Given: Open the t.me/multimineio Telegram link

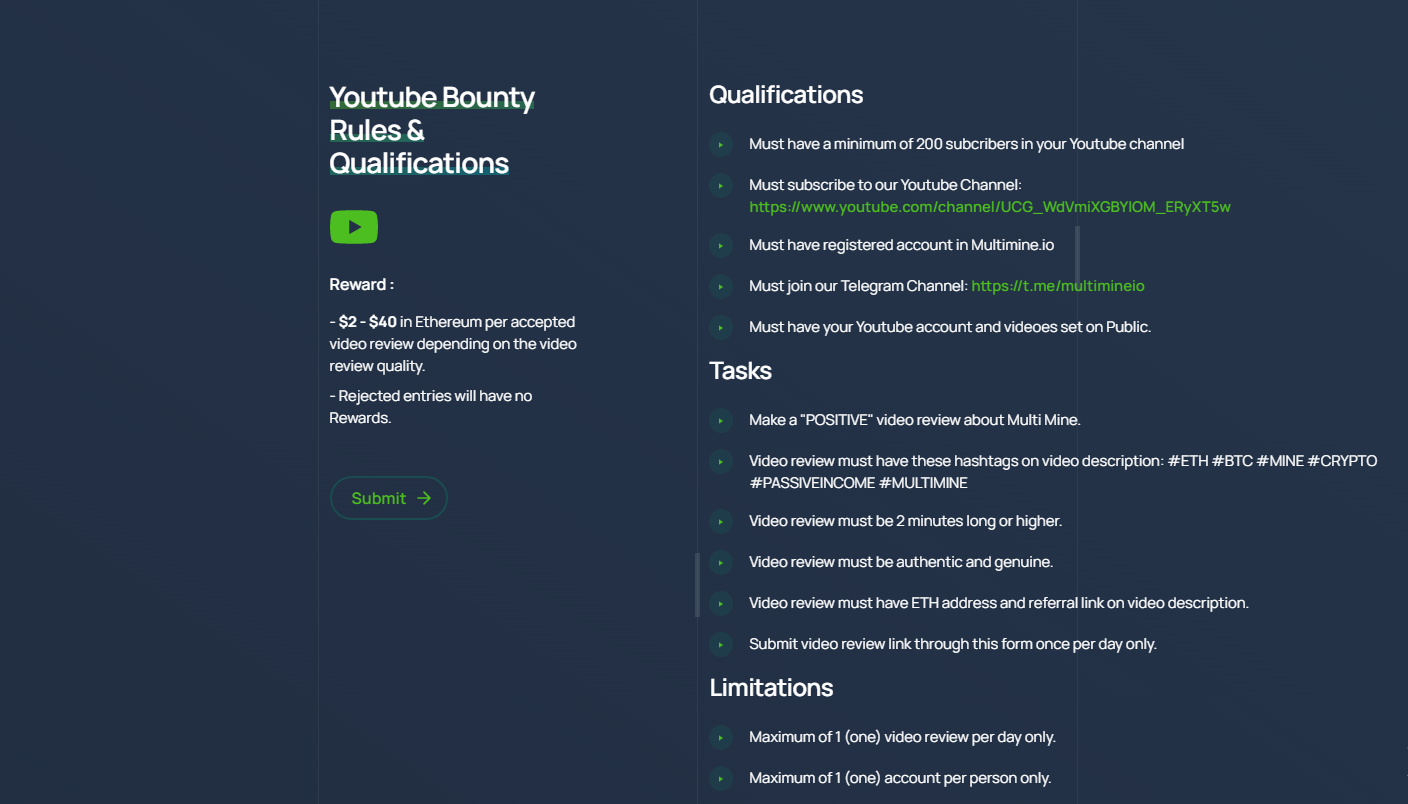Looking at the screenshot, I should point(1058,286).
